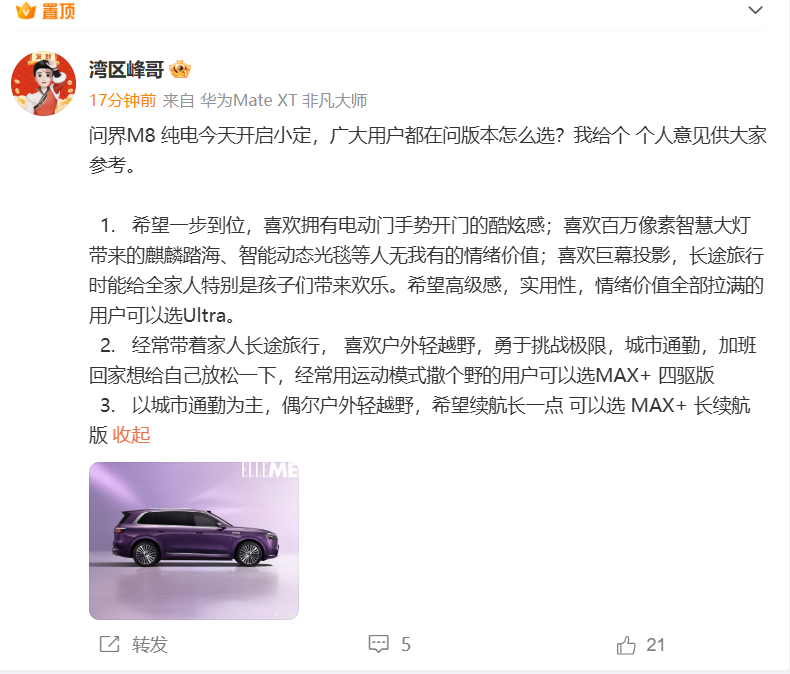Enlarge the purple SUV photo thumbnail
The height and width of the screenshot is (674, 790).
194,541
